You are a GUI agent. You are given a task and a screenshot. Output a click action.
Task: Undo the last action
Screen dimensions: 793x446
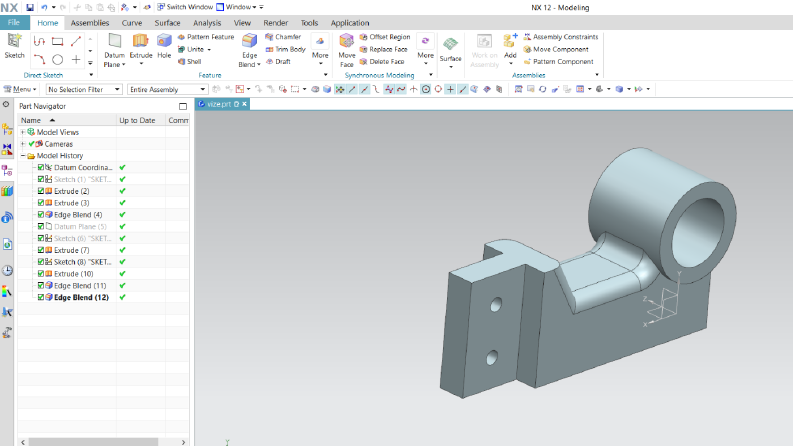pos(45,7)
